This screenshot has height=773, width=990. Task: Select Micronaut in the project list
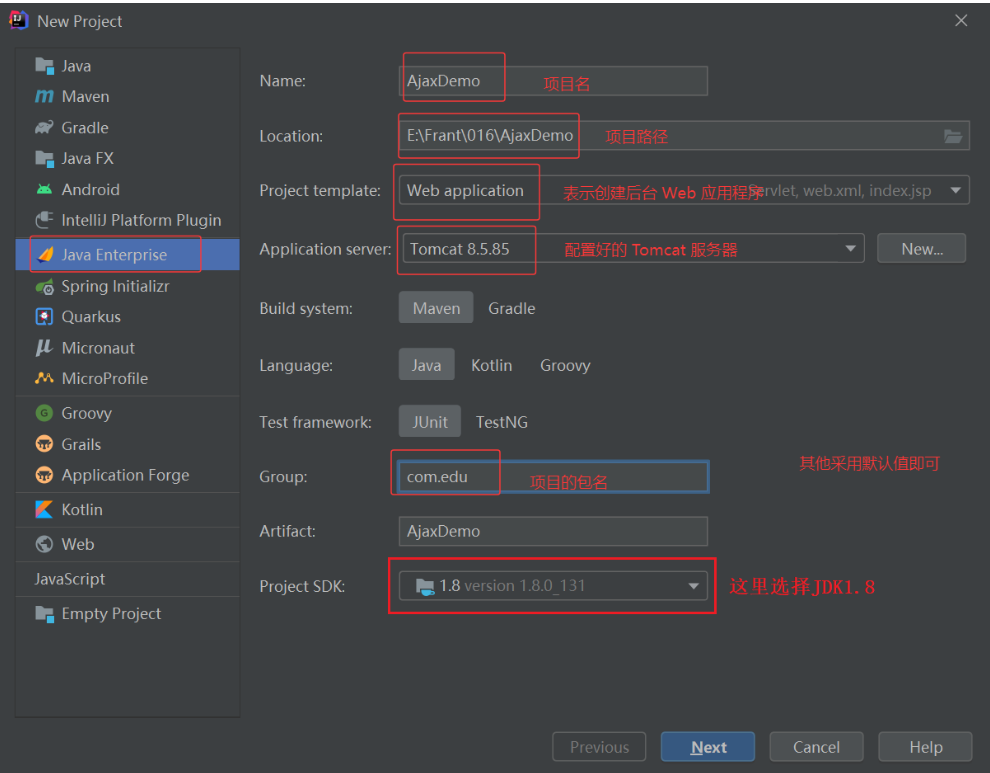coord(128,347)
